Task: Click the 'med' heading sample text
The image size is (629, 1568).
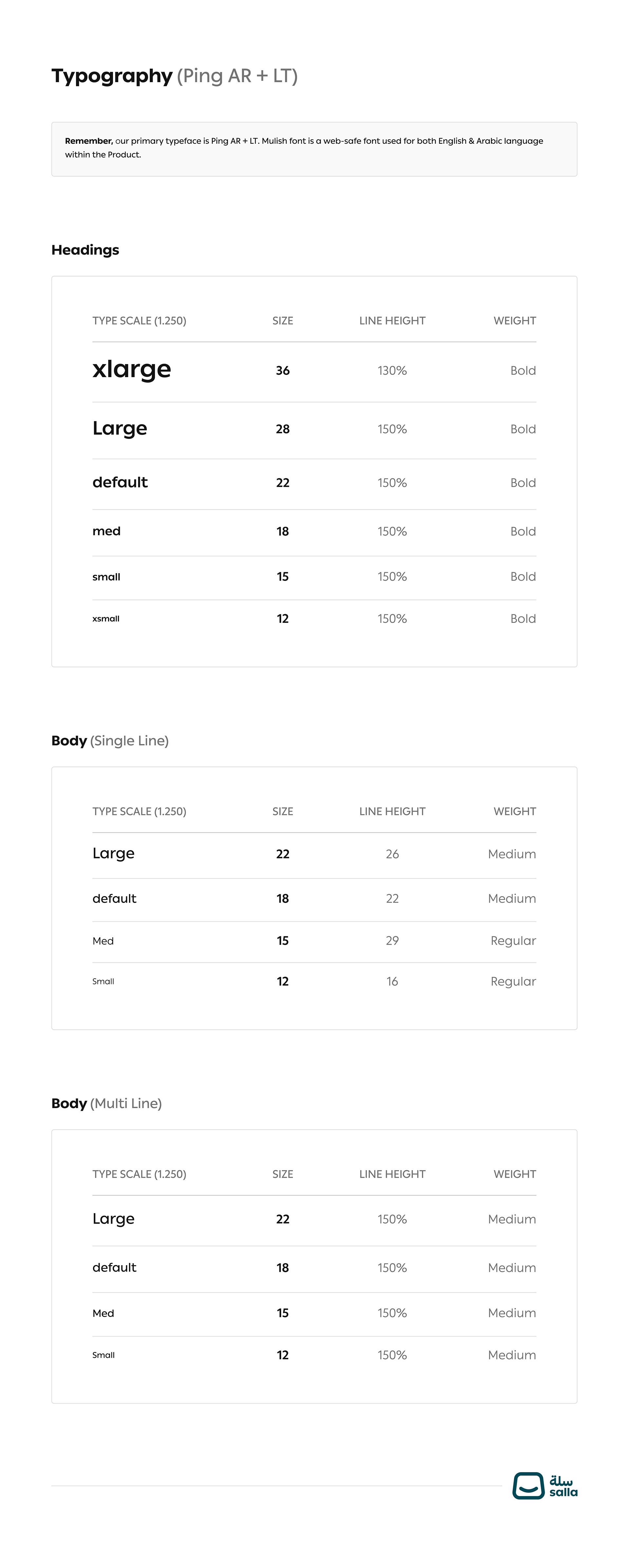Action: point(106,531)
